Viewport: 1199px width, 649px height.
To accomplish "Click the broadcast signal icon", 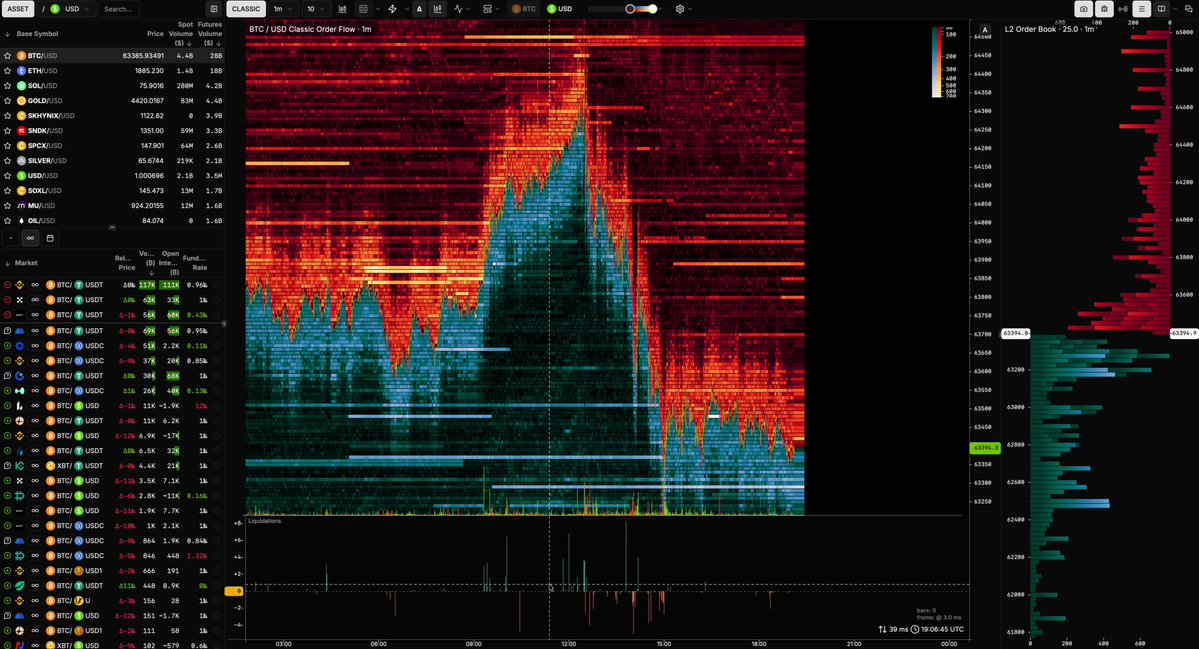I will pyautogui.click(x=1123, y=9).
